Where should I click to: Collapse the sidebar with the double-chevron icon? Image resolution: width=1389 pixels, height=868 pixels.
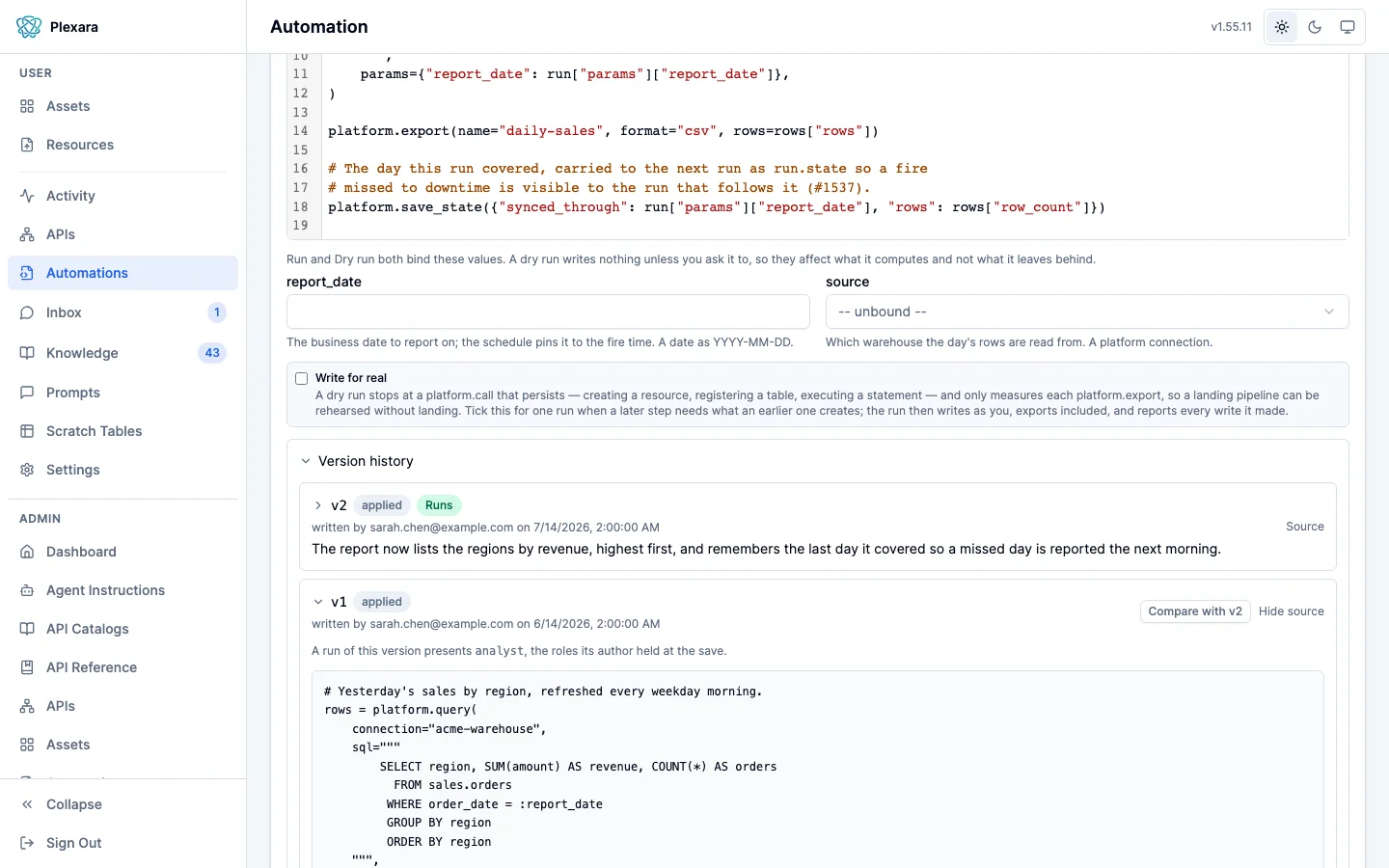(27, 804)
